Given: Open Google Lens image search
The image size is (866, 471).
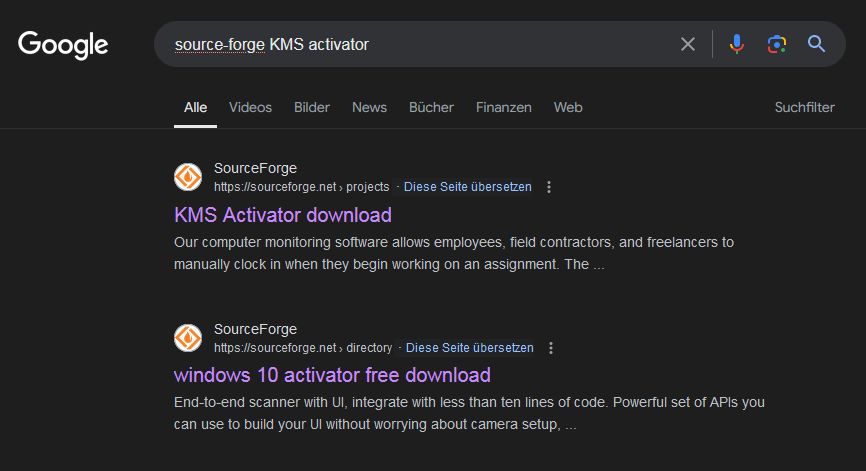Looking at the screenshot, I should coord(777,44).
